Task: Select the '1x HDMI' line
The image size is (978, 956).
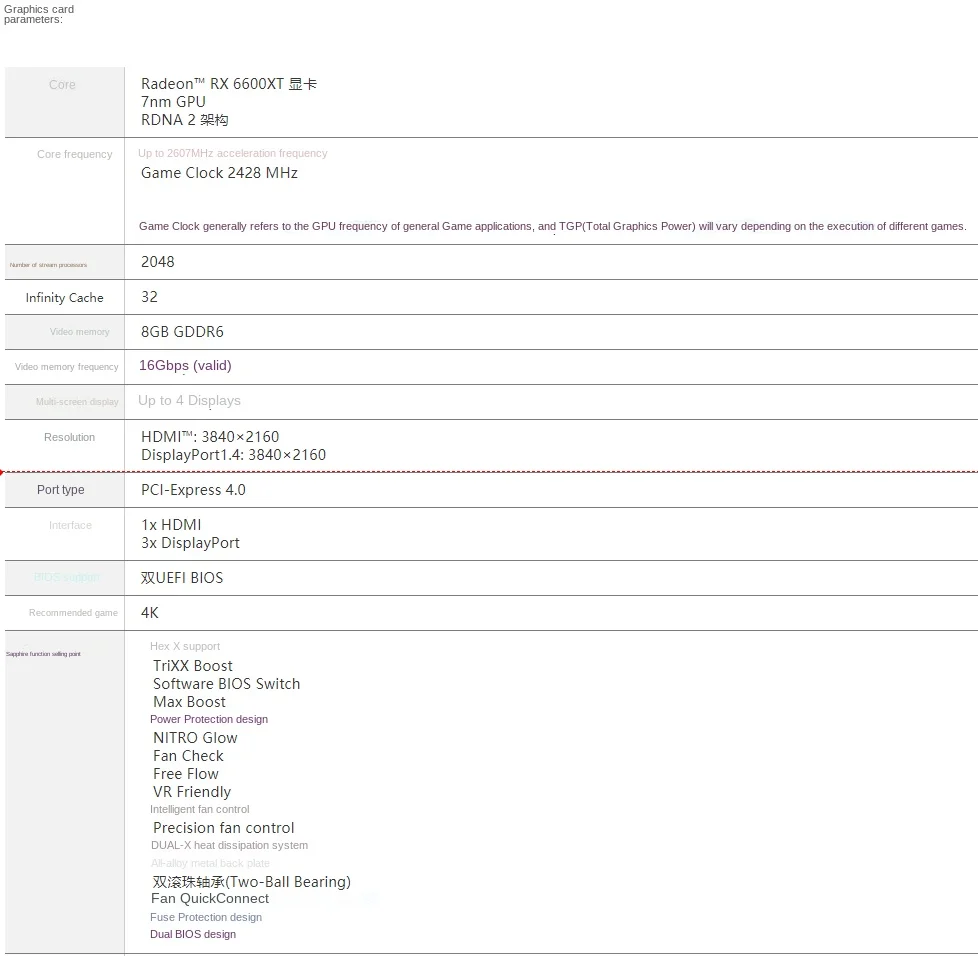Action: coord(171,524)
